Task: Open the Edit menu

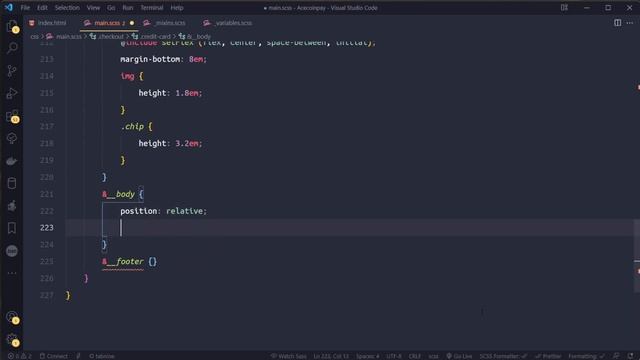Action: pos(42,8)
